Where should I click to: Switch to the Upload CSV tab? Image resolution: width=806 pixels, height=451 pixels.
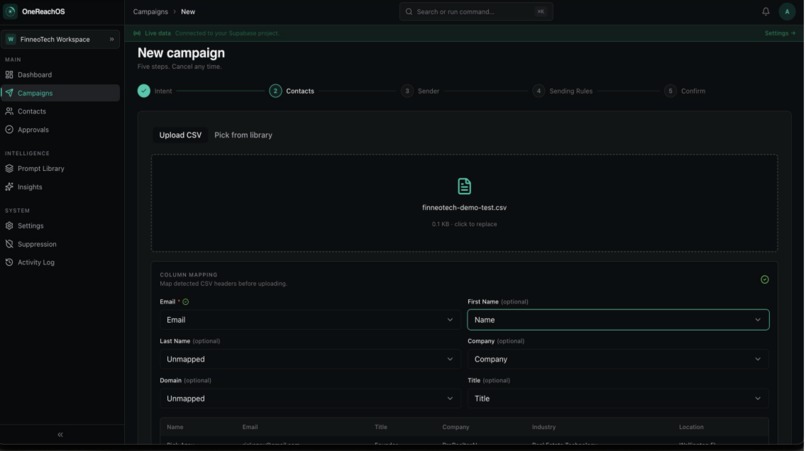point(180,135)
